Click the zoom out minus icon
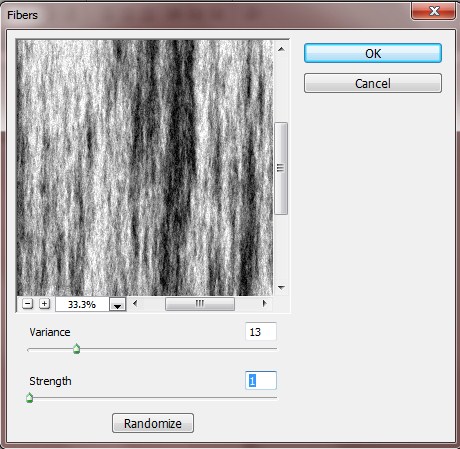Image resolution: width=460 pixels, height=449 pixels. [28, 304]
